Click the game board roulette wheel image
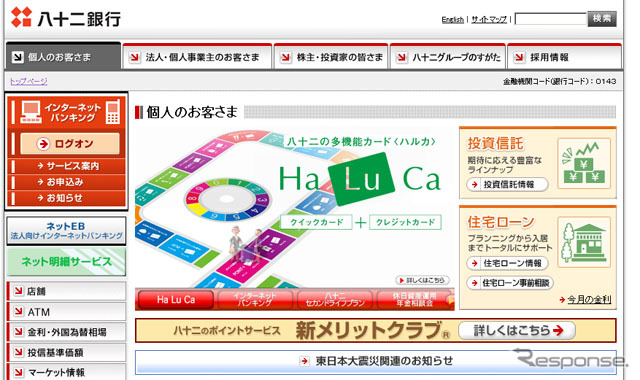The height and width of the screenshot is (380, 640). click(x=227, y=200)
